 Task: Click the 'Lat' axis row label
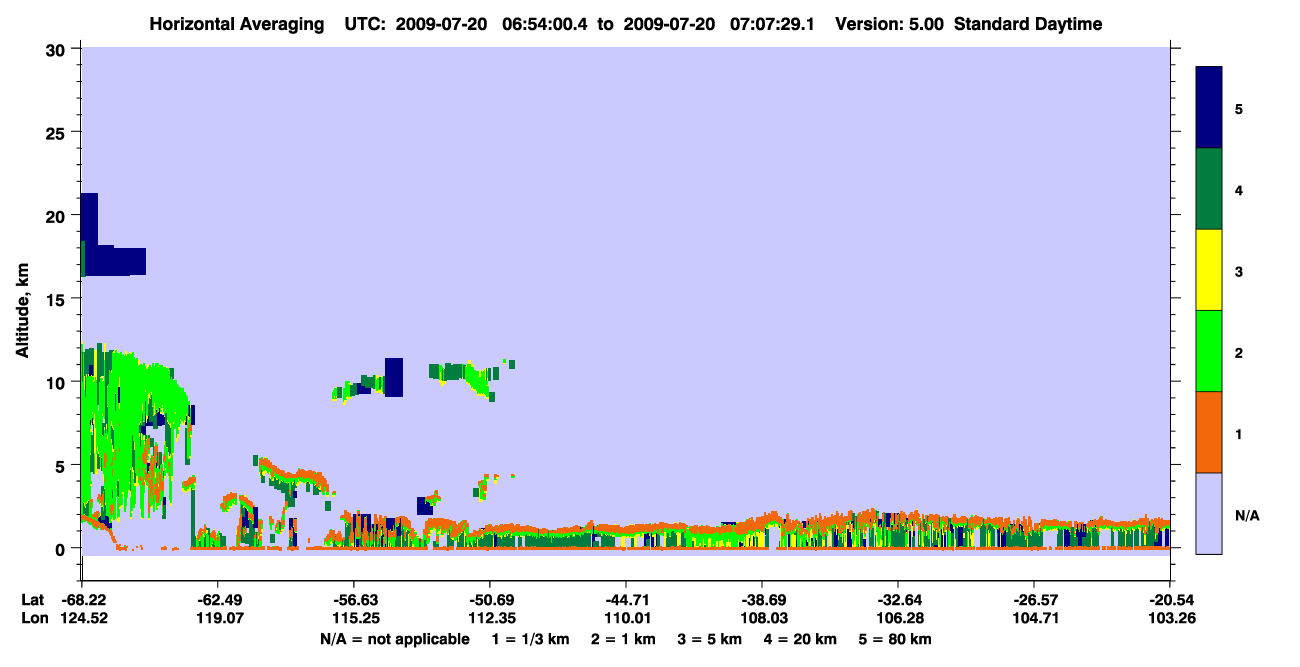(x=32, y=600)
